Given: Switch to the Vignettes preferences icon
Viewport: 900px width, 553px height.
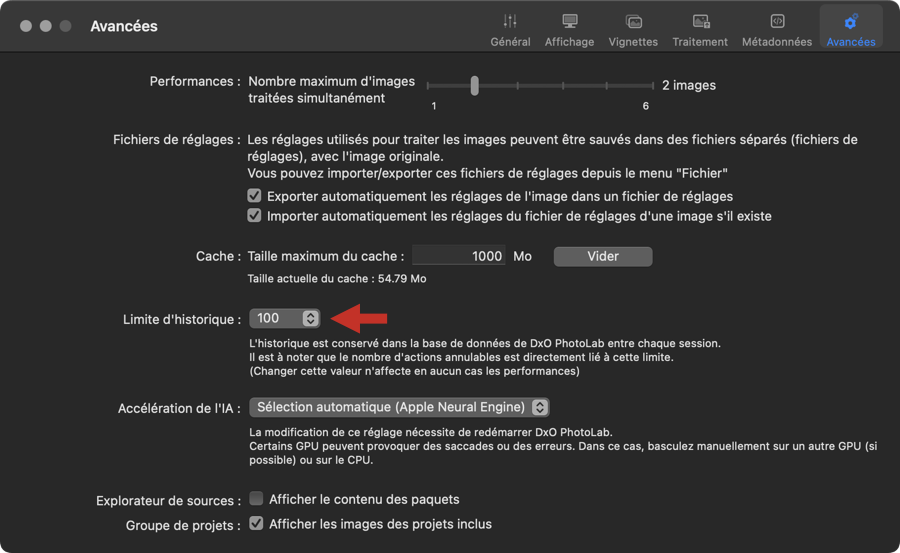Looking at the screenshot, I should [x=633, y=21].
